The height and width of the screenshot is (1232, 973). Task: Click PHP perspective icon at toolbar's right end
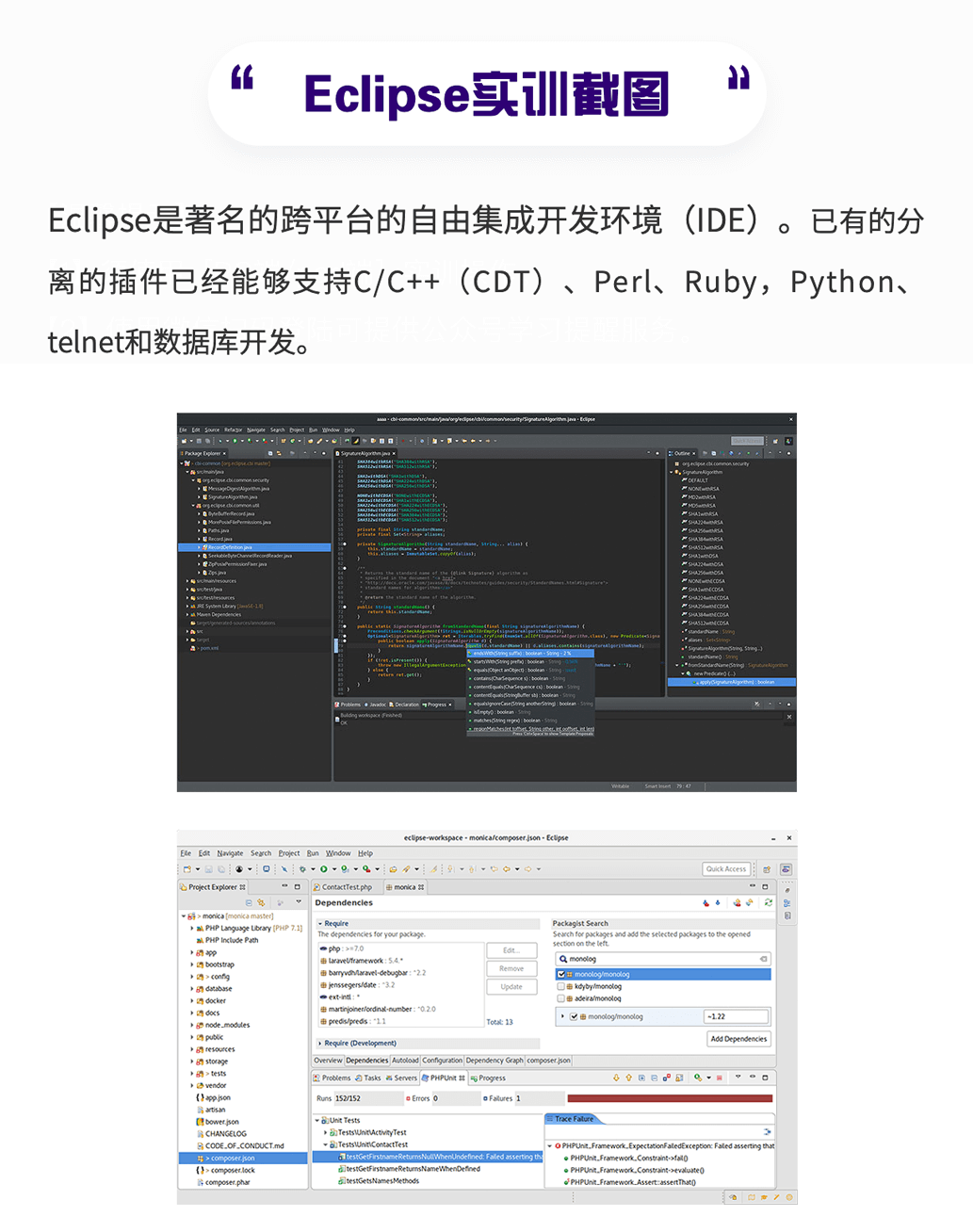(786, 869)
